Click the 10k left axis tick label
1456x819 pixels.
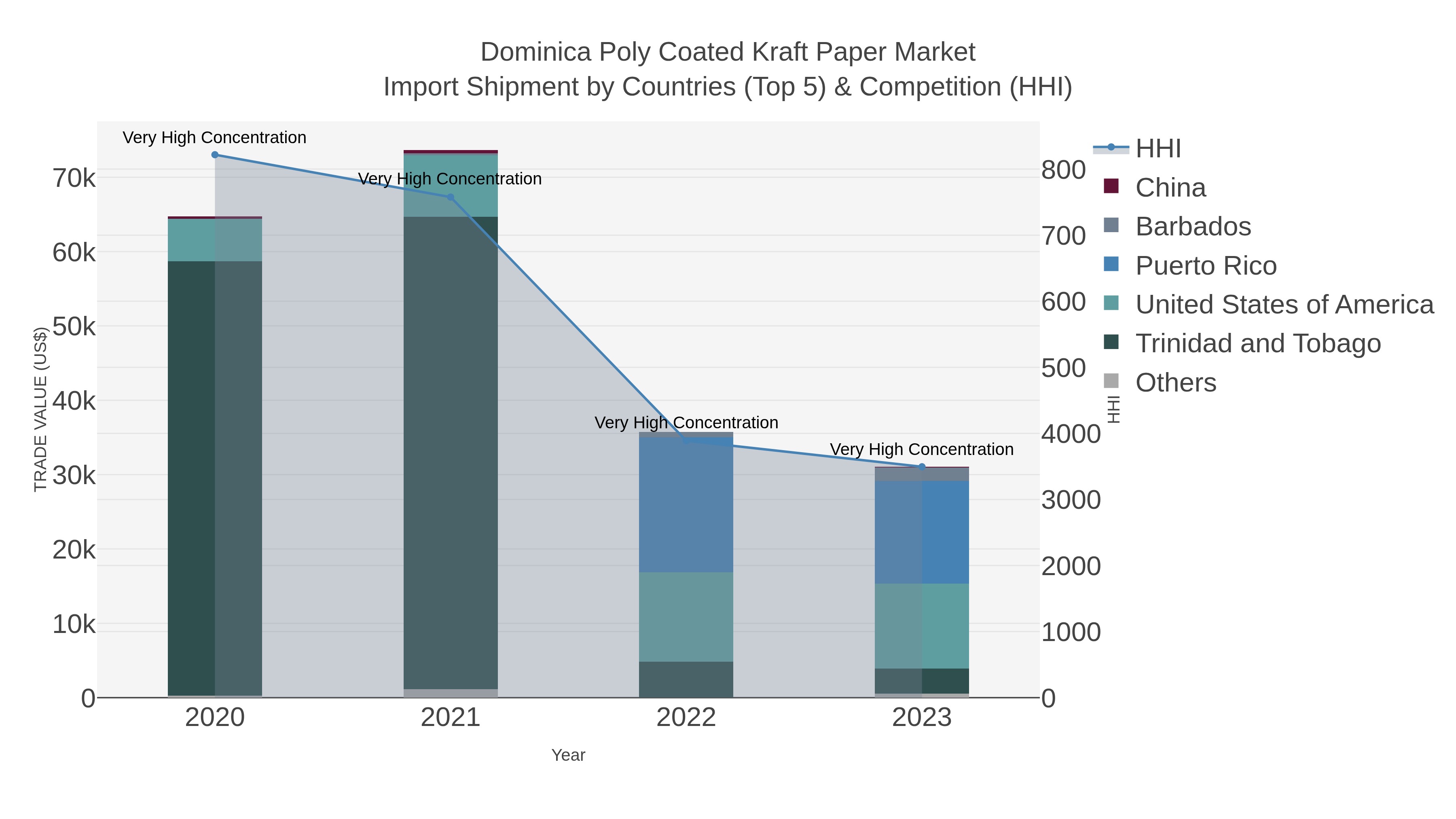tap(74, 624)
